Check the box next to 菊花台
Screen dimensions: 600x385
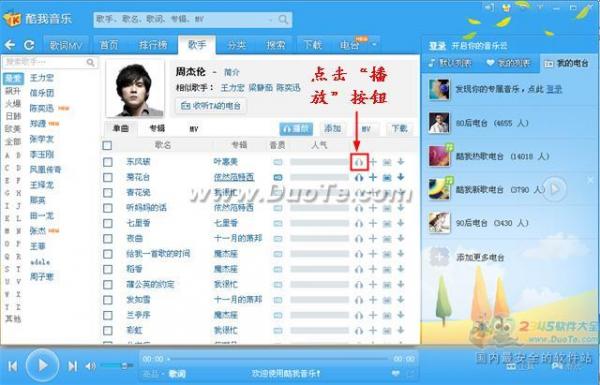(x=108, y=177)
